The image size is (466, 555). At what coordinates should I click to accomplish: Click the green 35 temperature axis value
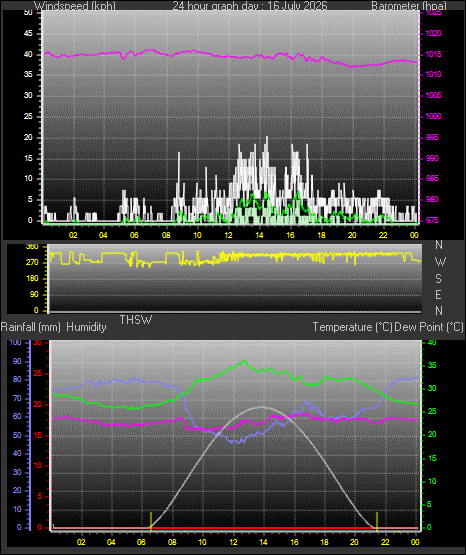pyautogui.click(x=432, y=365)
